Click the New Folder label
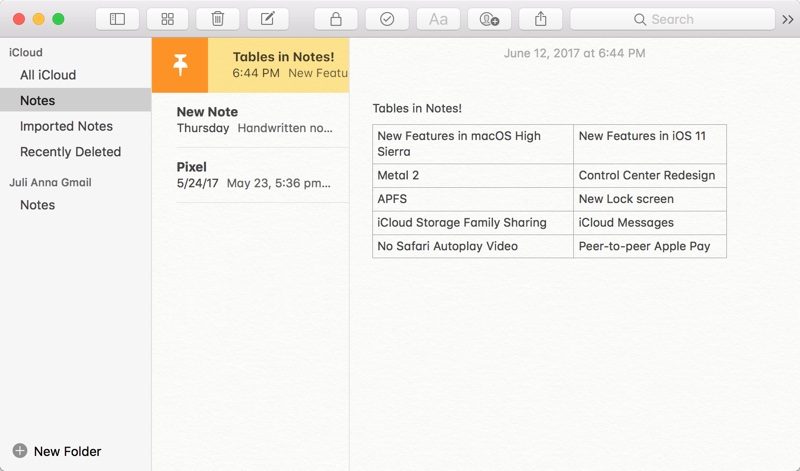 (x=67, y=451)
